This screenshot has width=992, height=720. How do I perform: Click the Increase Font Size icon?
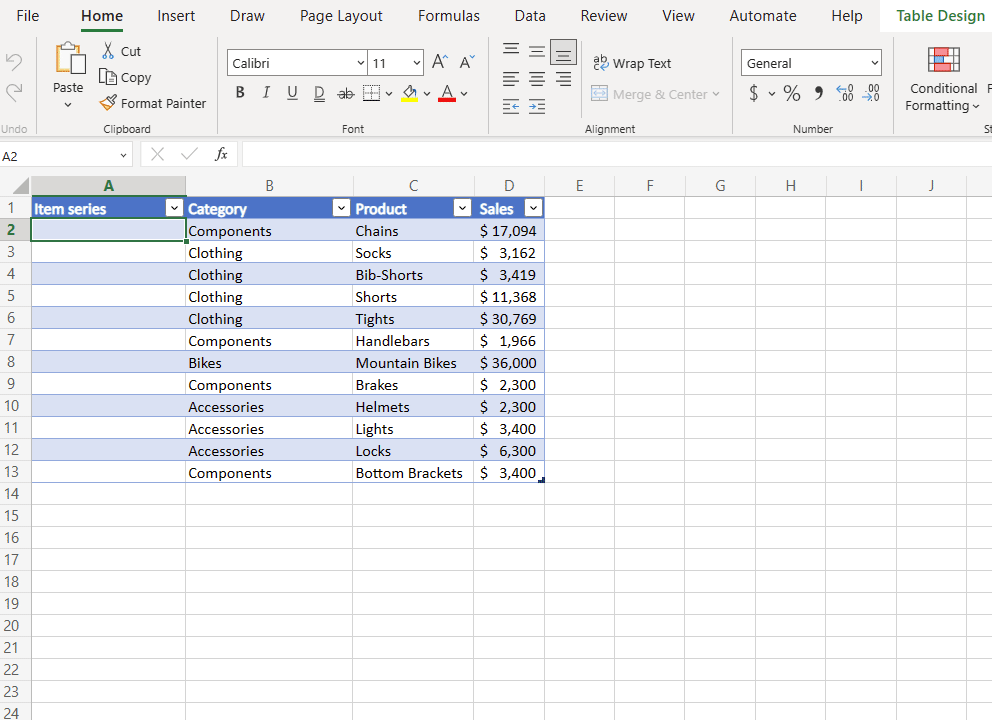point(439,61)
